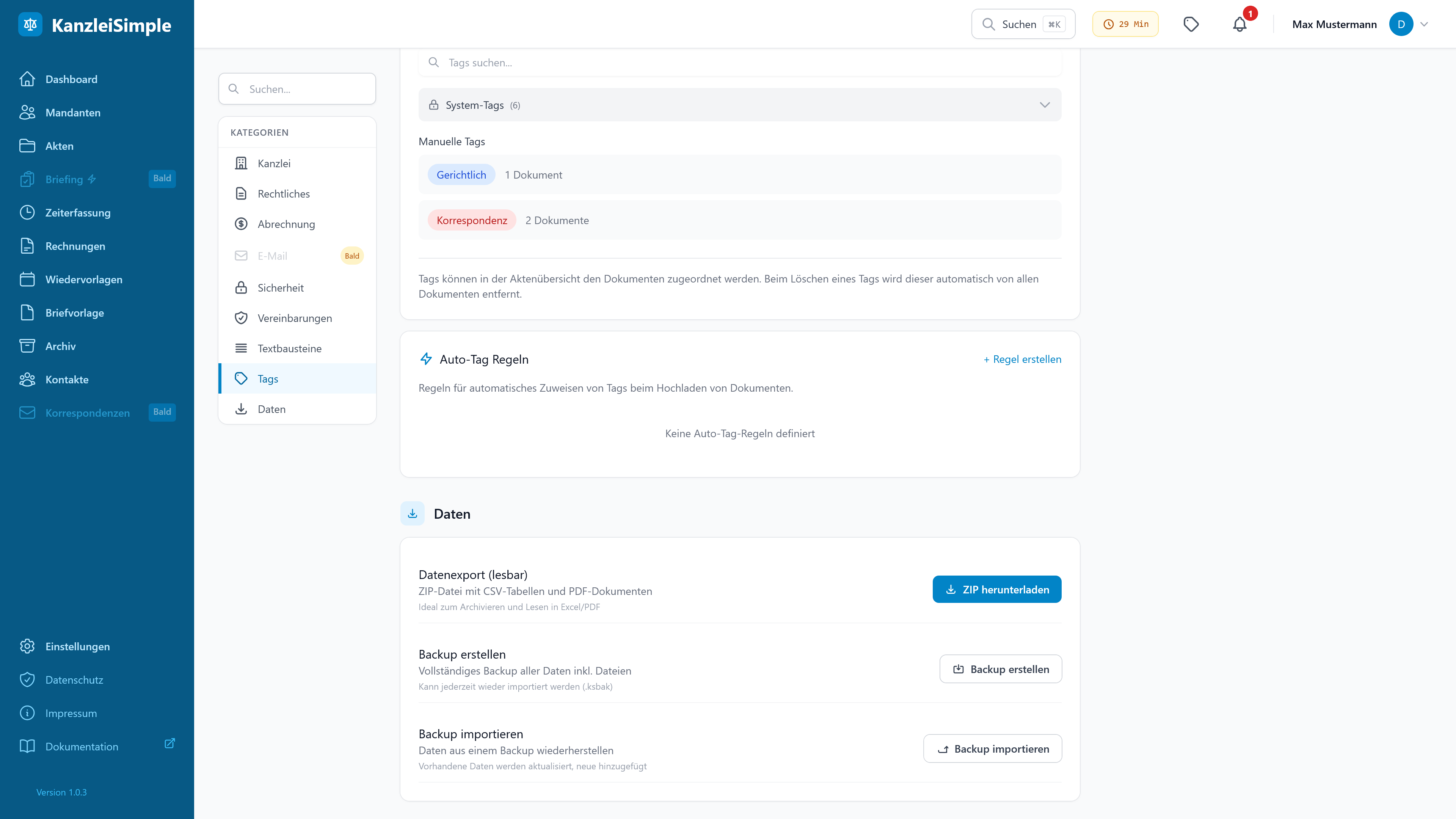This screenshot has width=1456, height=819.
Task: Open the Zeiterfassung timer showing 29 Min
Action: pos(1125,24)
